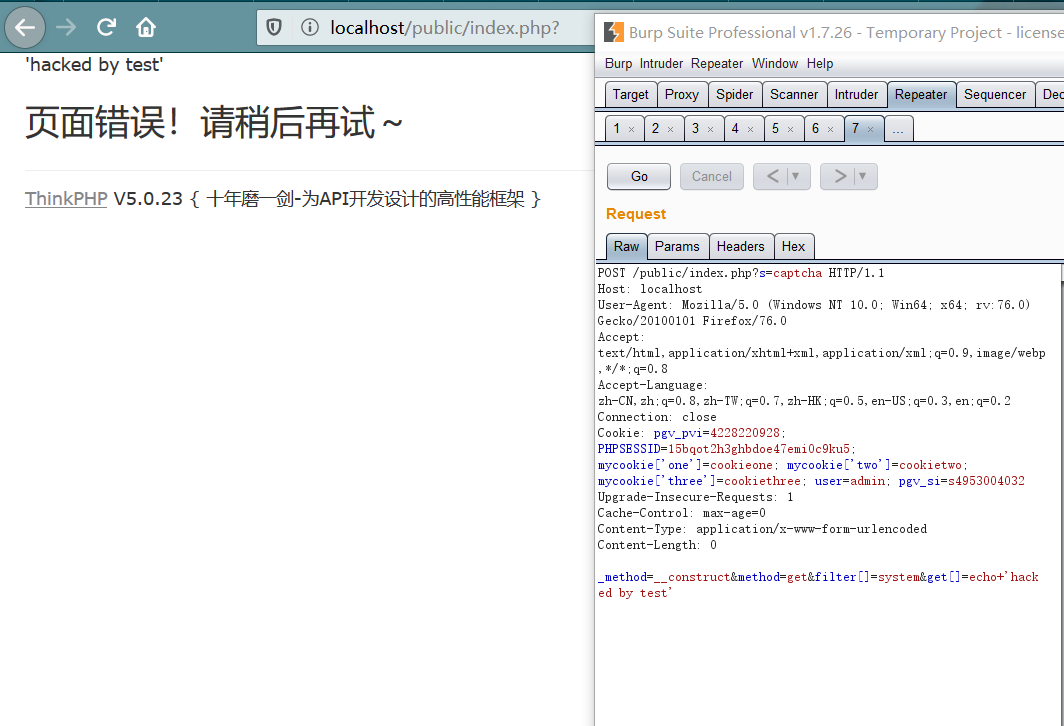Click the browser address bar URL

pyautogui.click(x=444, y=28)
